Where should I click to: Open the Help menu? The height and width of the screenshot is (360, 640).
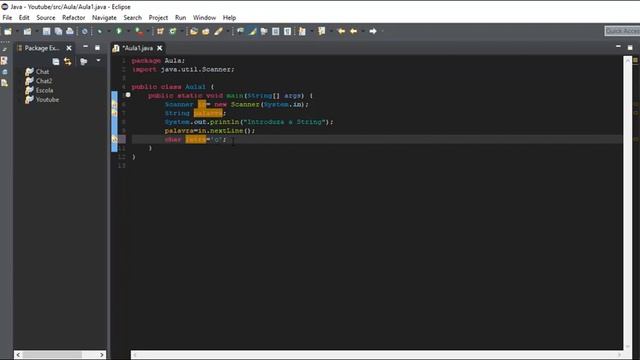tap(229, 18)
